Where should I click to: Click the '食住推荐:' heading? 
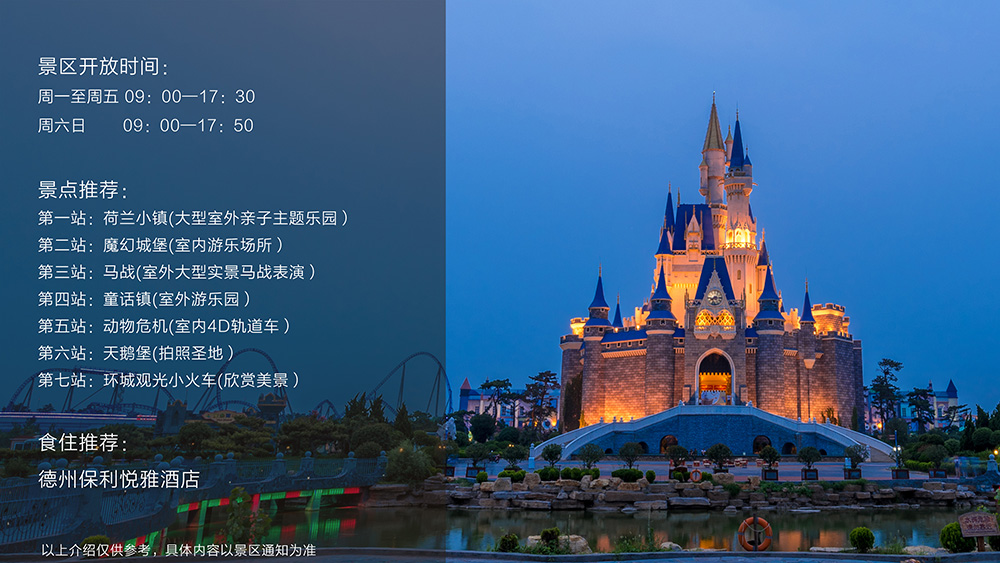click(82, 442)
